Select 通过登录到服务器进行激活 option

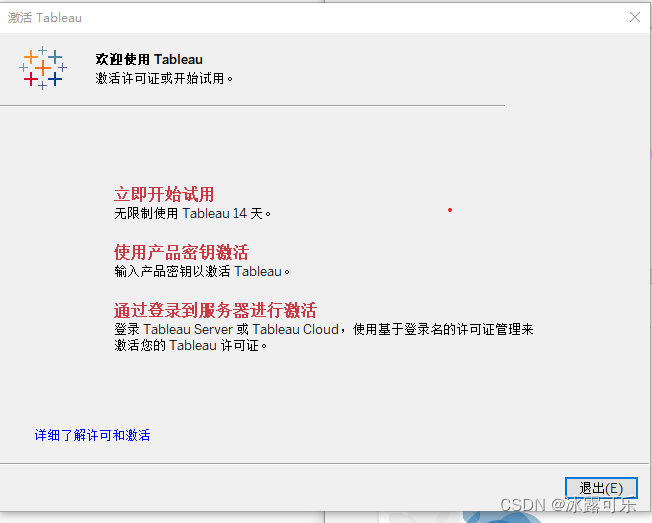point(215,310)
